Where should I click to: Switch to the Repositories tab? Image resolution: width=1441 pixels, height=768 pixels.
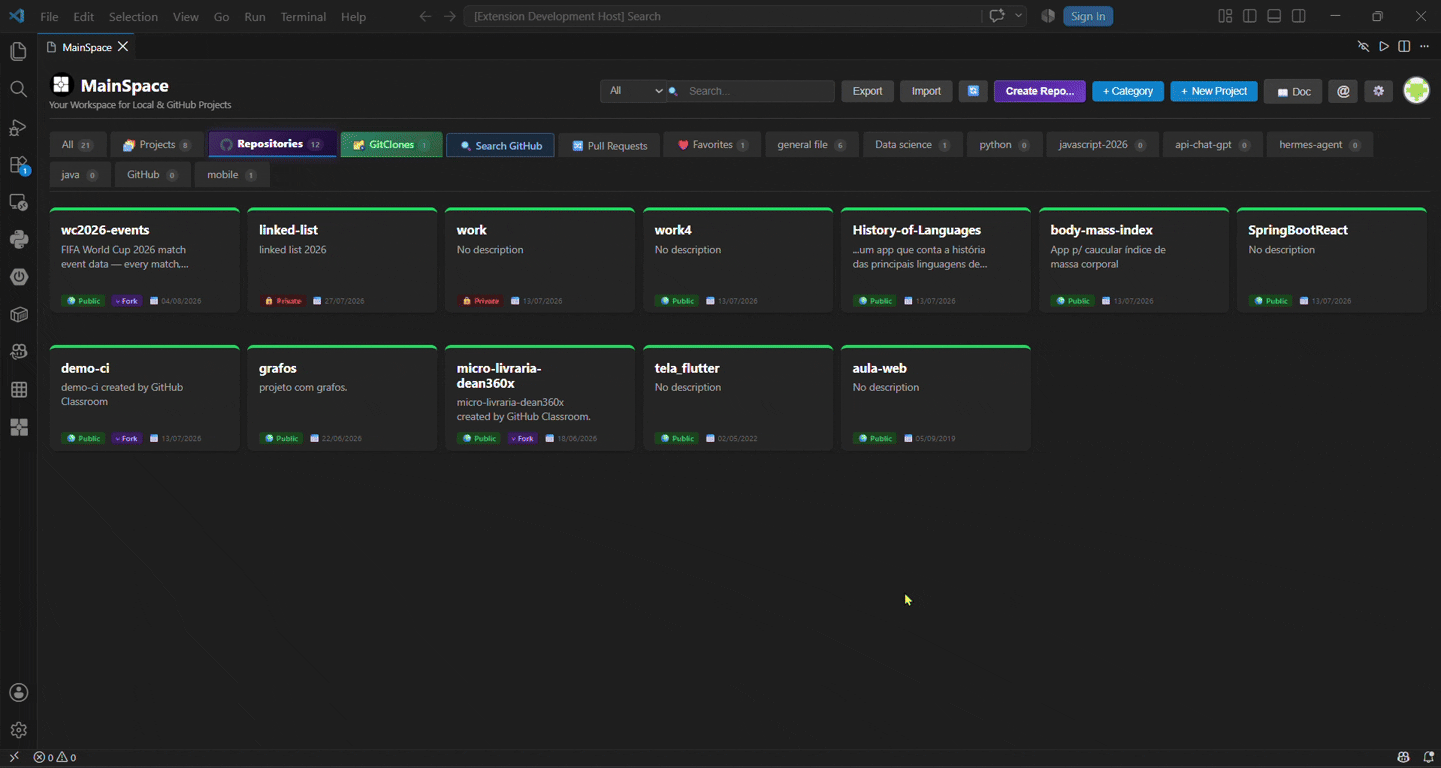pos(272,144)
